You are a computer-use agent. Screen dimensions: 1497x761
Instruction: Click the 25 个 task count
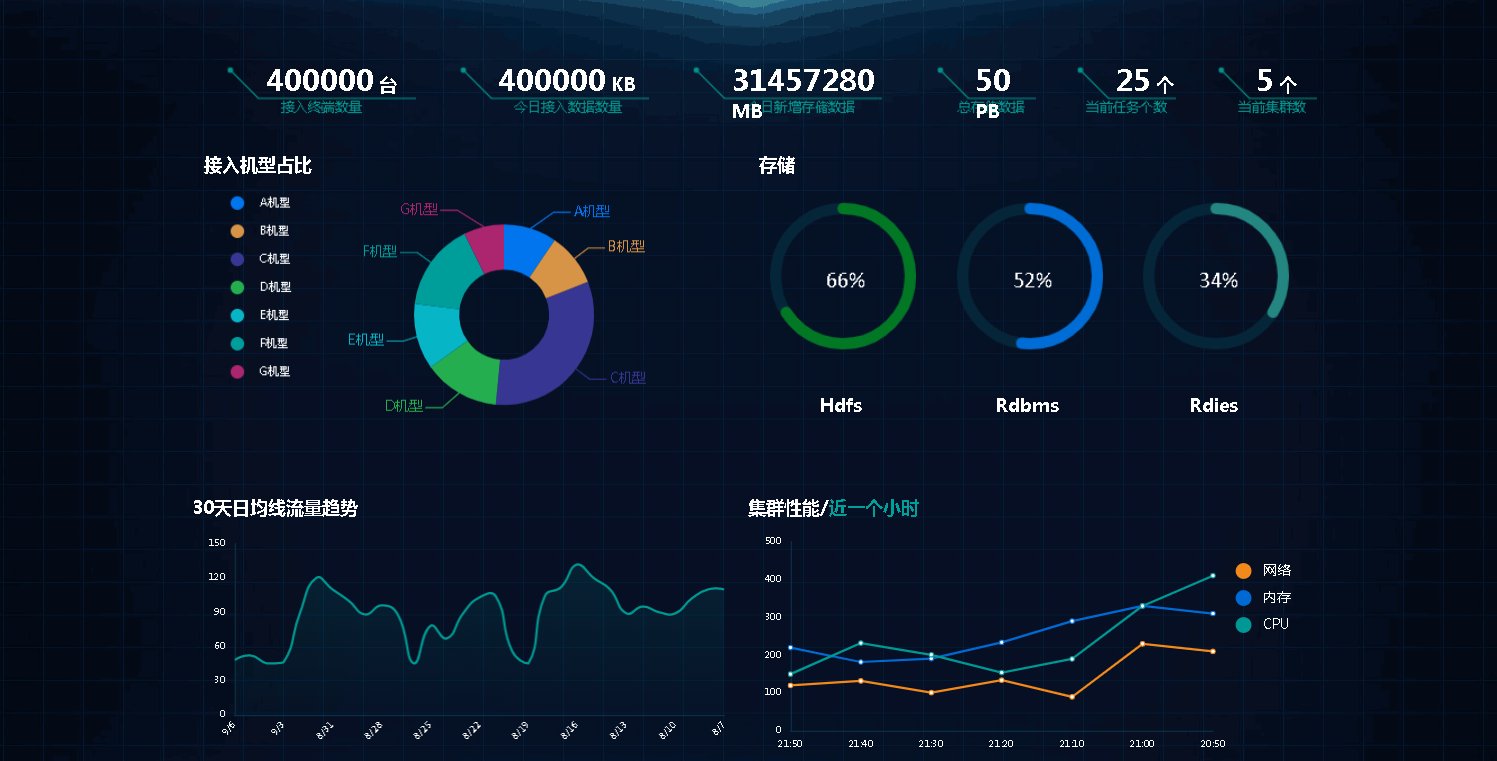(x=1145, y=80)
